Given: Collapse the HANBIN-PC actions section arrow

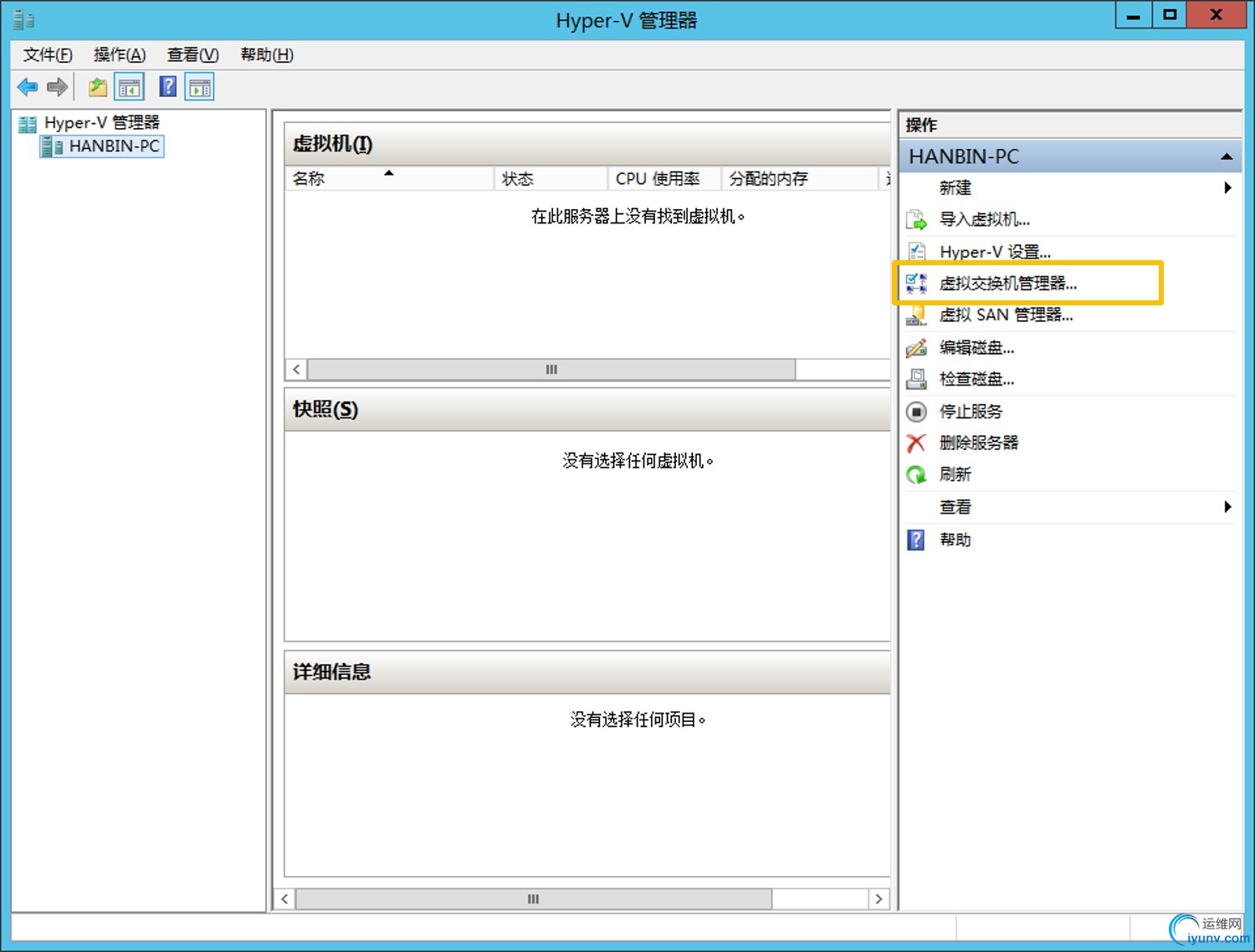Looking at the screenshot, I should click(x=1227, y=156).
